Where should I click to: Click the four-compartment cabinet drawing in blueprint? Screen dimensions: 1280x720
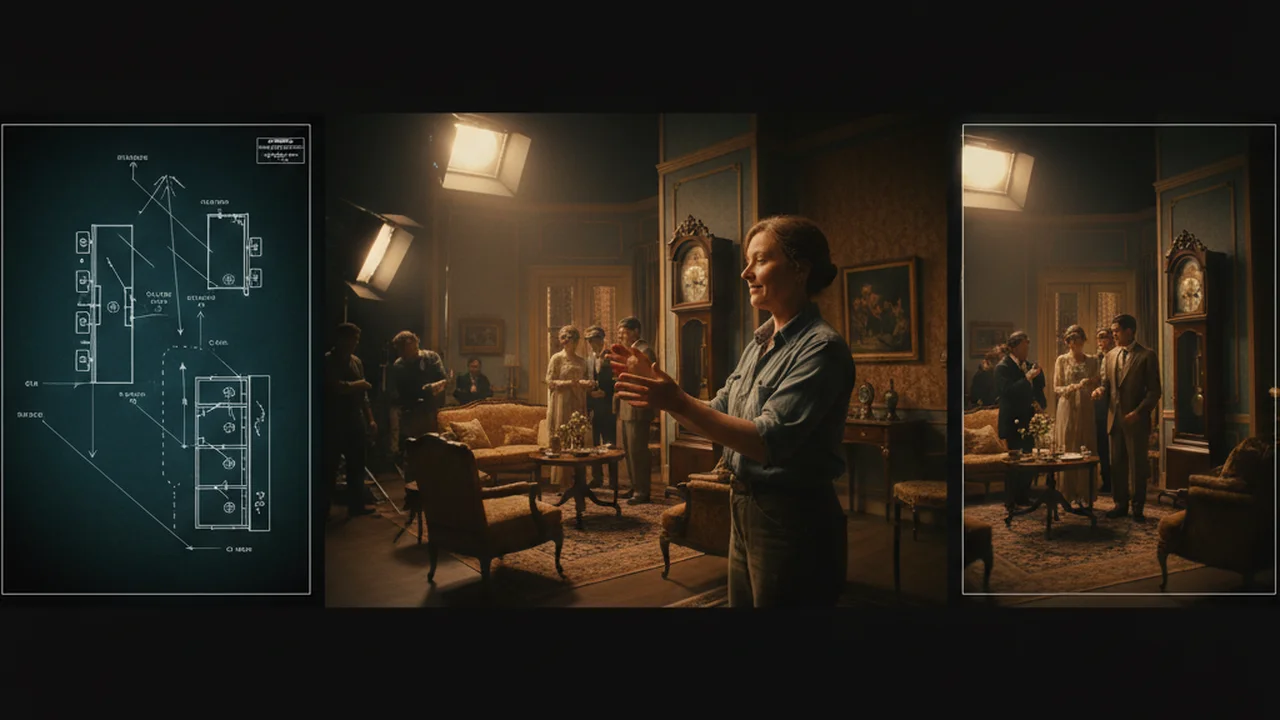pyautogui.click(x=232, y=452)
